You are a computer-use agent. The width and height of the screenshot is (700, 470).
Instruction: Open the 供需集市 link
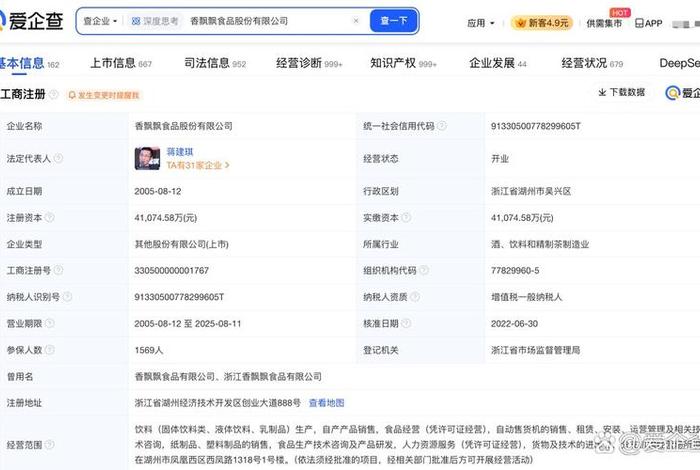604,23
